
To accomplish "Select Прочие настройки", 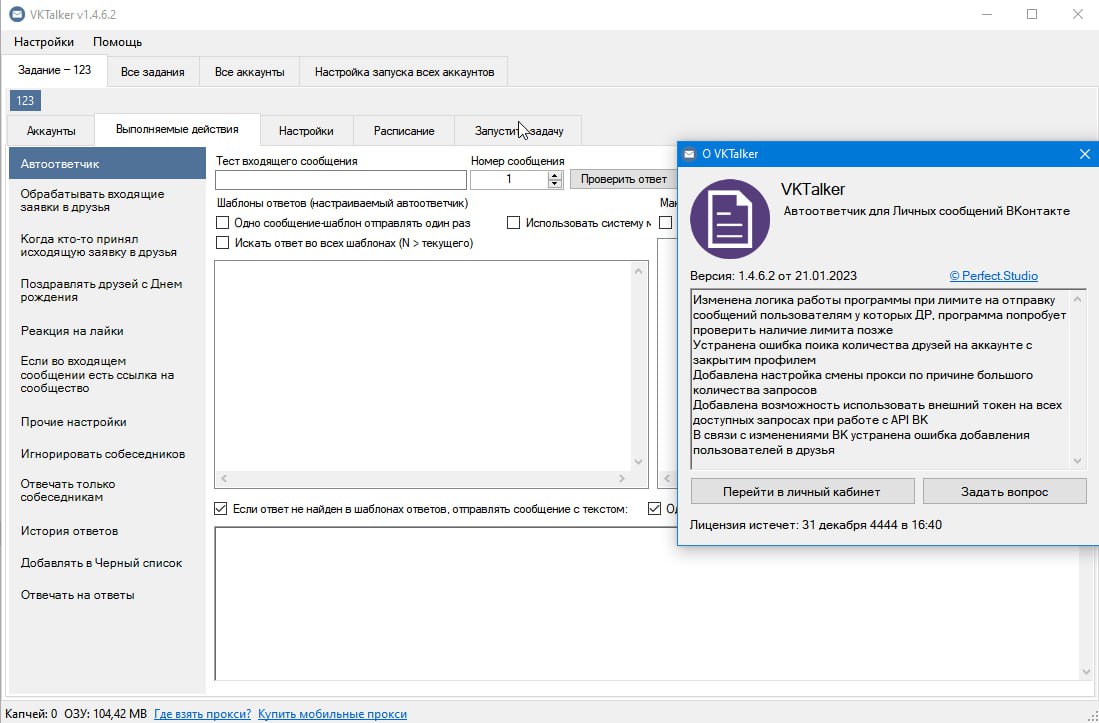I will click(107, 422).
